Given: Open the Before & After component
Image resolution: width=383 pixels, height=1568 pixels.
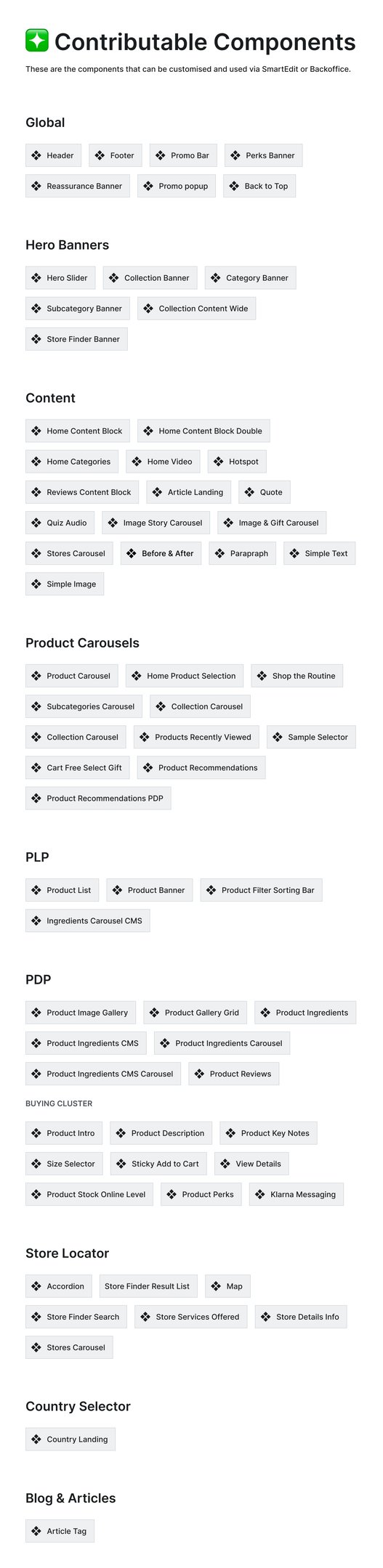Looking at the screenshot, I should click(161, 553).
